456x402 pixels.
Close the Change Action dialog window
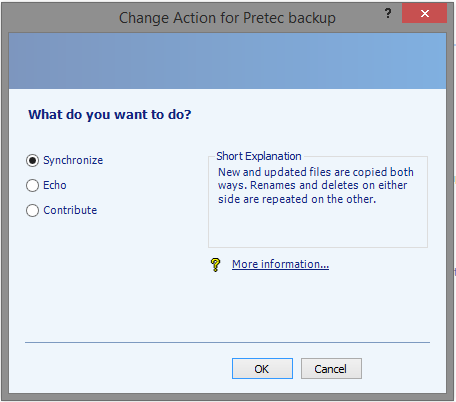click(x=424, y=13)
